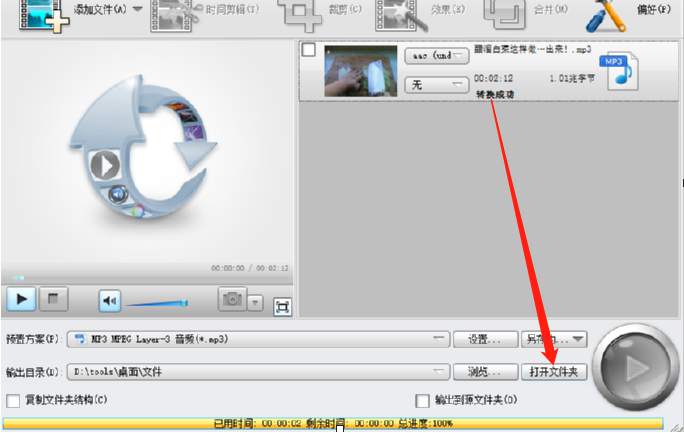Screen dimensions: 684x433
Task: Click the Crop tool icon
Action: point(299,15)
